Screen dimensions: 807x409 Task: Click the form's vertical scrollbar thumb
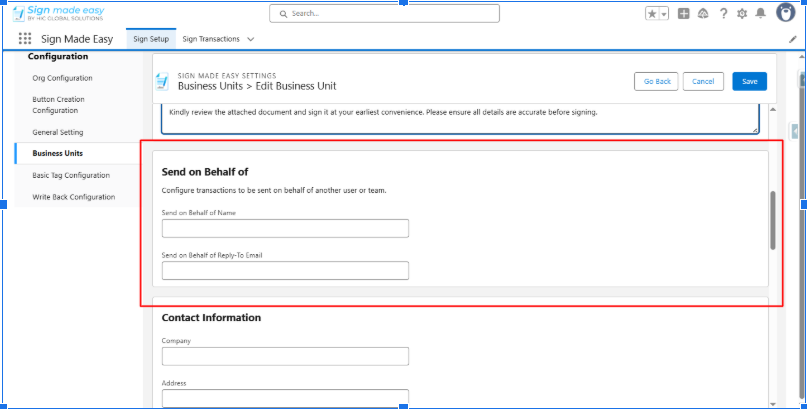point(773,220)
